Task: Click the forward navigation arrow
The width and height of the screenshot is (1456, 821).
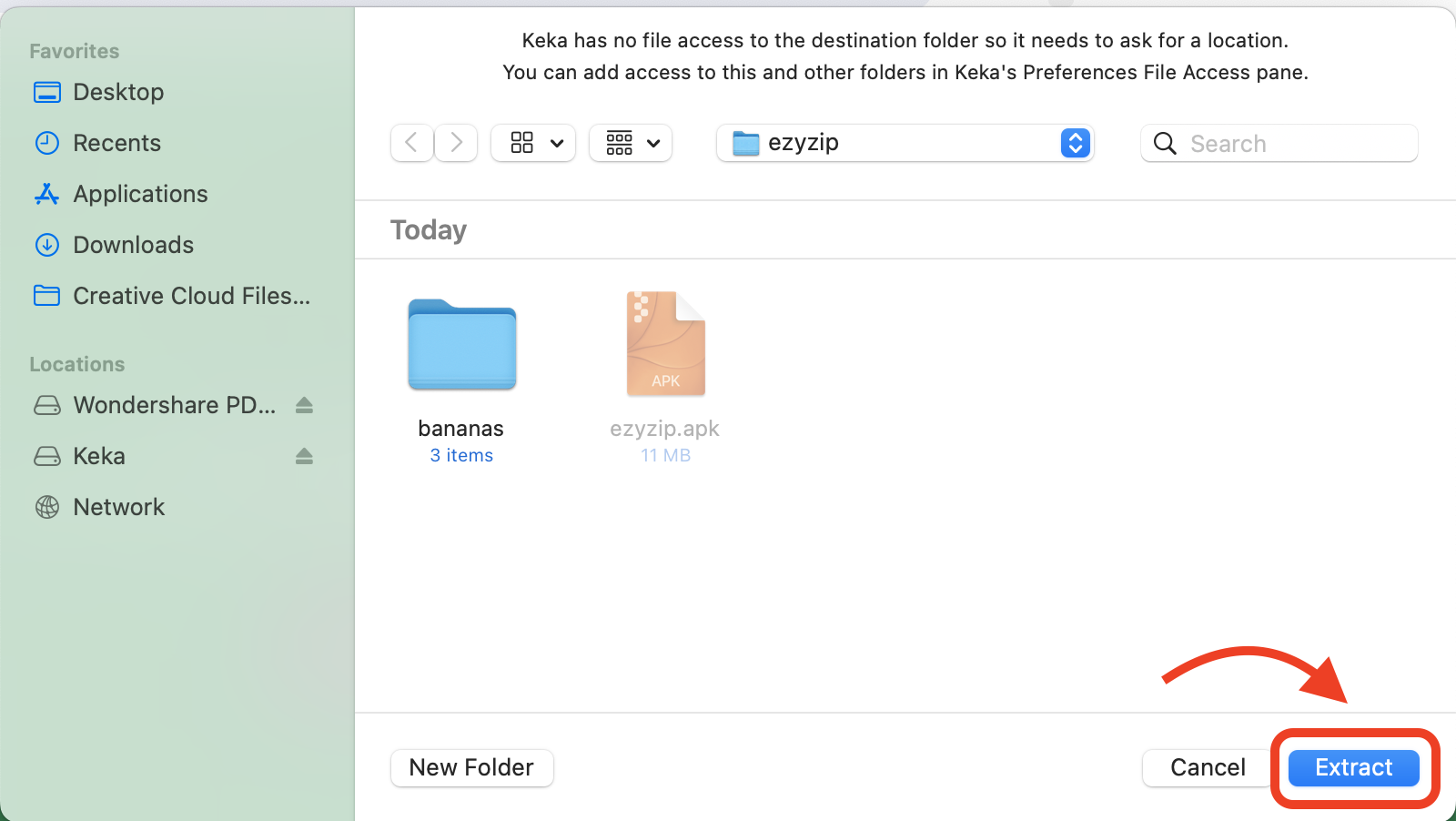Action: pos(456,143)
